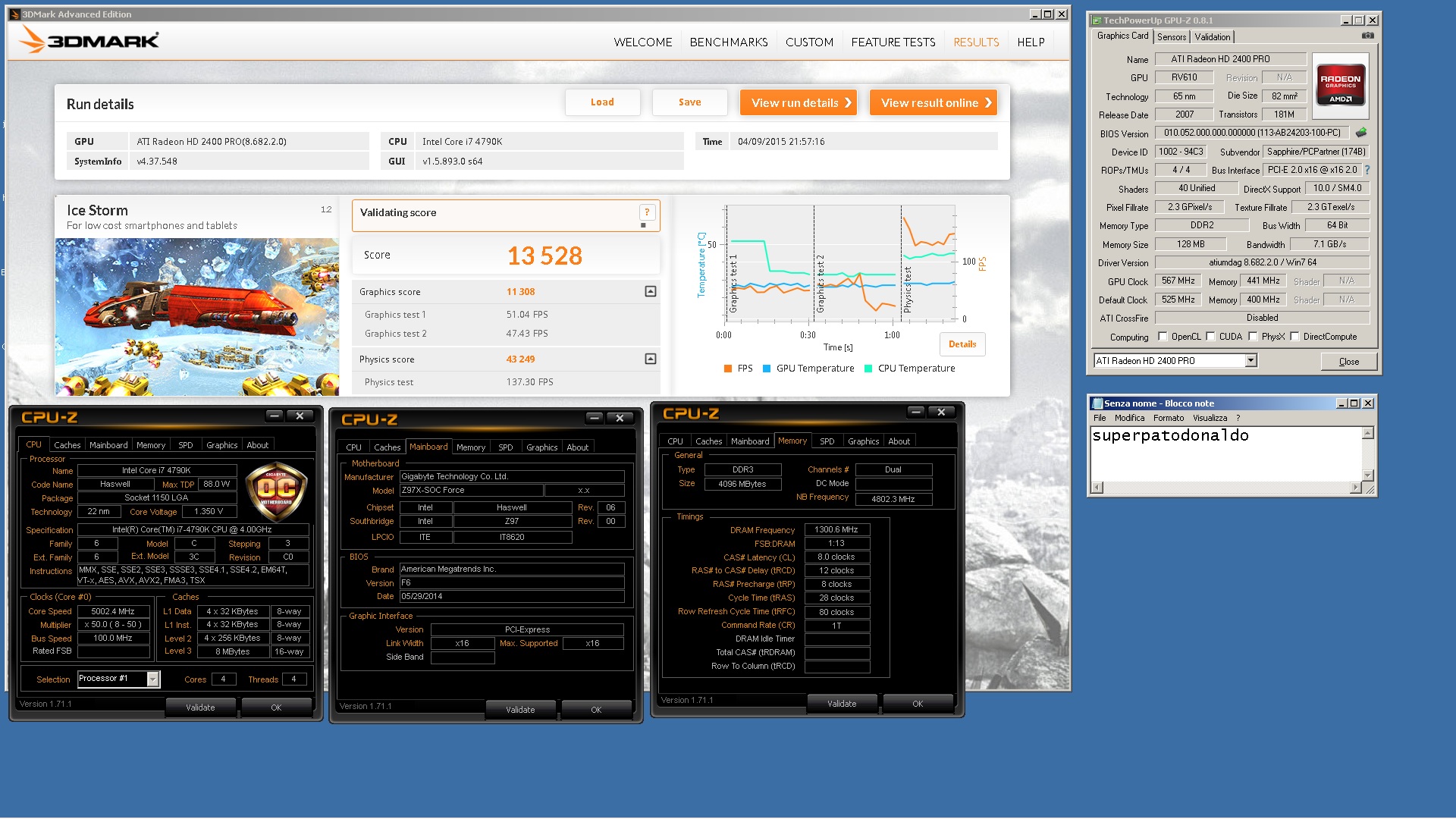Screen dimensions: 1456x819
Task: Open the Processor #1 selection dropdown
Action: click(x=152, y=679)
